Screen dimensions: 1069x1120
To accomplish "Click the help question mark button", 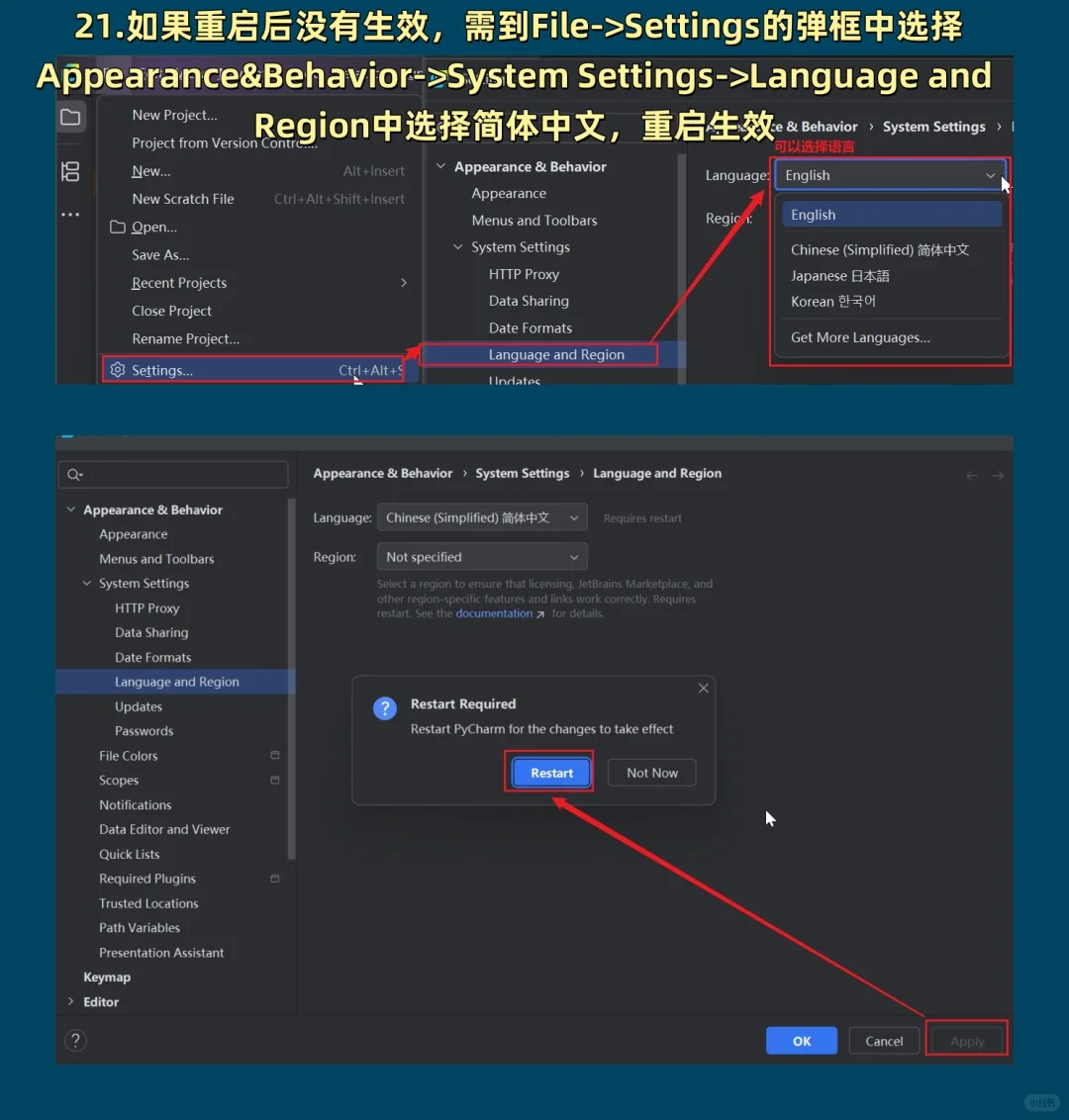I will [x=76, y=1041].
